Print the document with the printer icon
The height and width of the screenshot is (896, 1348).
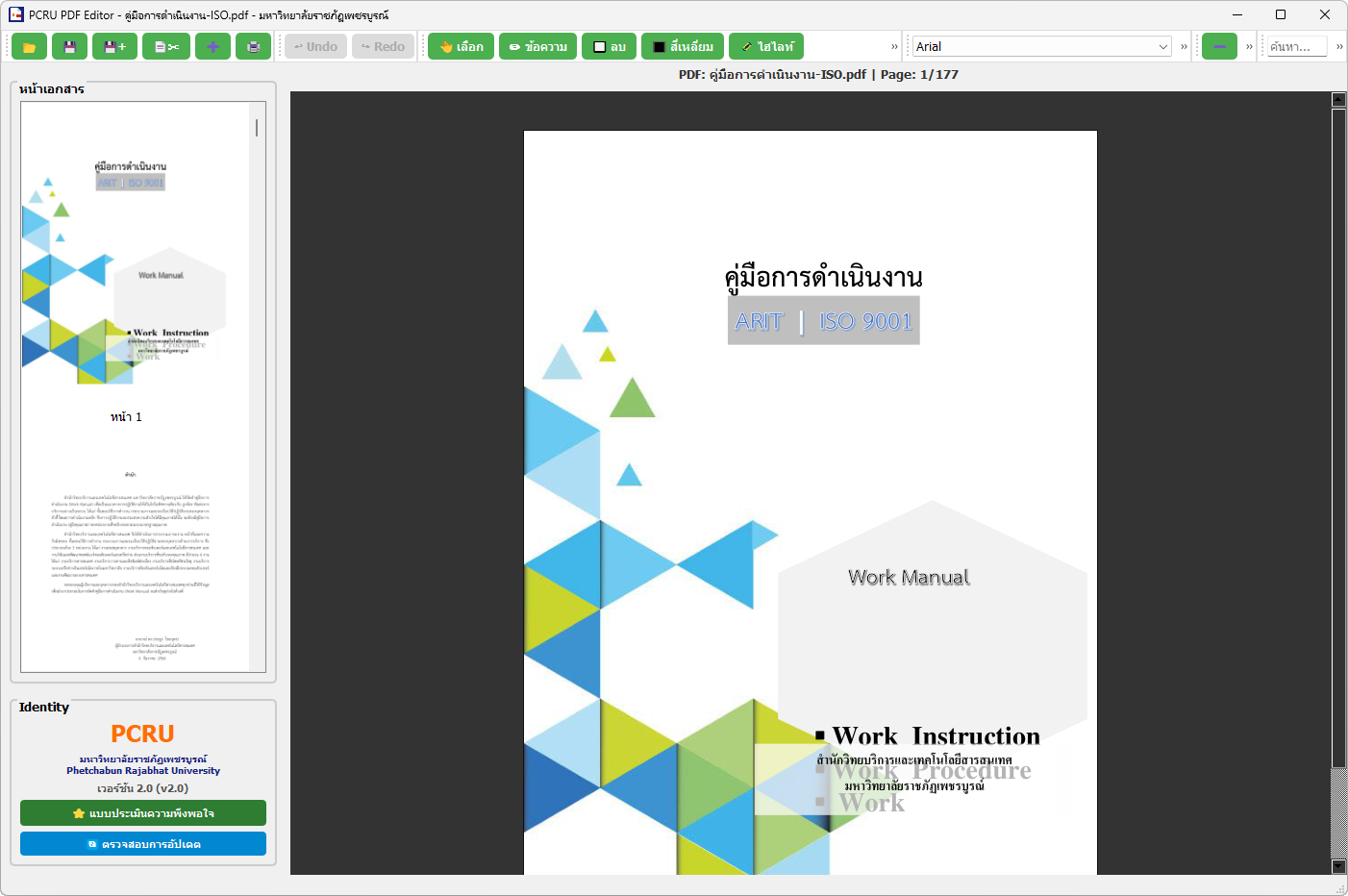coord(253,47)
